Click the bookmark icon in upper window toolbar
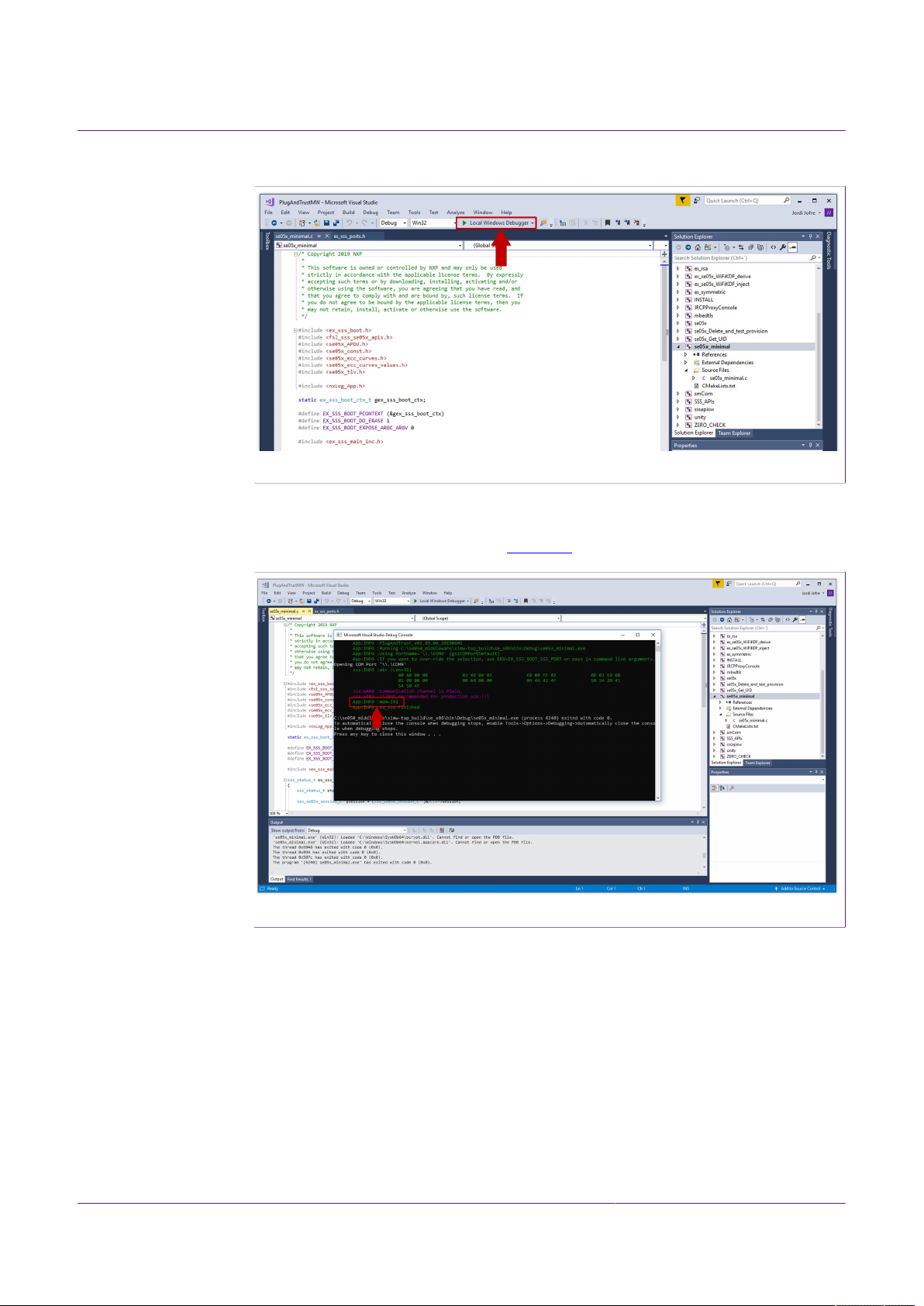924x1306 pixels. click(608, 223)
